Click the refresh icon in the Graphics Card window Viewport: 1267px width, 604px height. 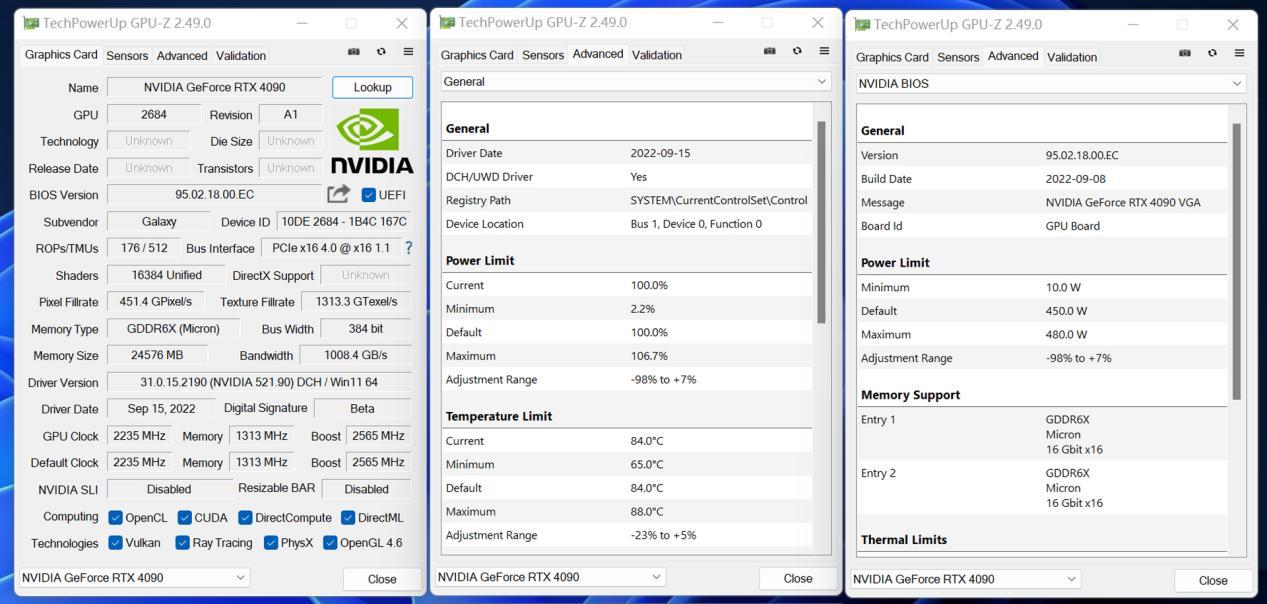[381, 52]
